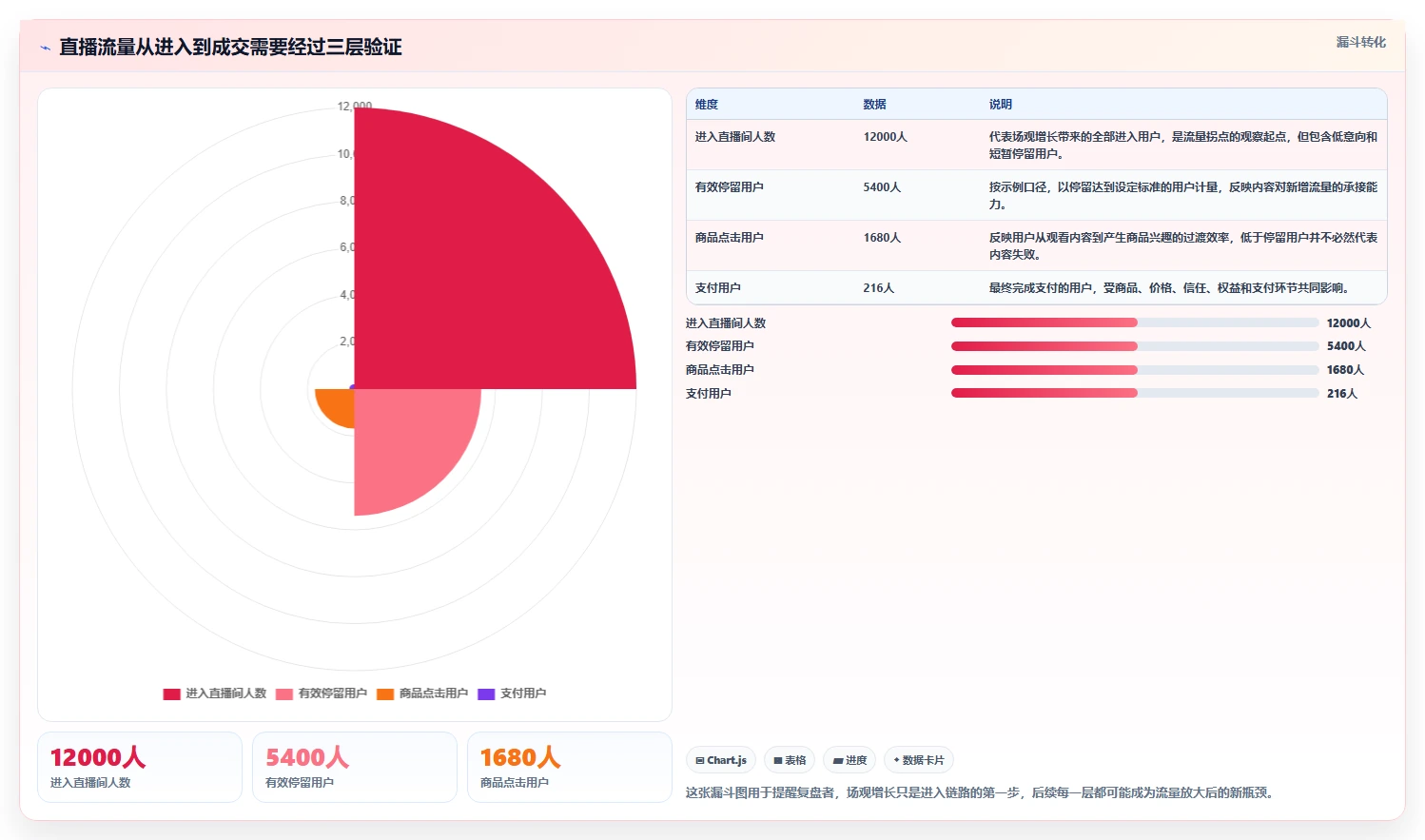Toggle the 有效停留用户 legend item
This screenshot has width=1425, height=840.
point(322,693)
